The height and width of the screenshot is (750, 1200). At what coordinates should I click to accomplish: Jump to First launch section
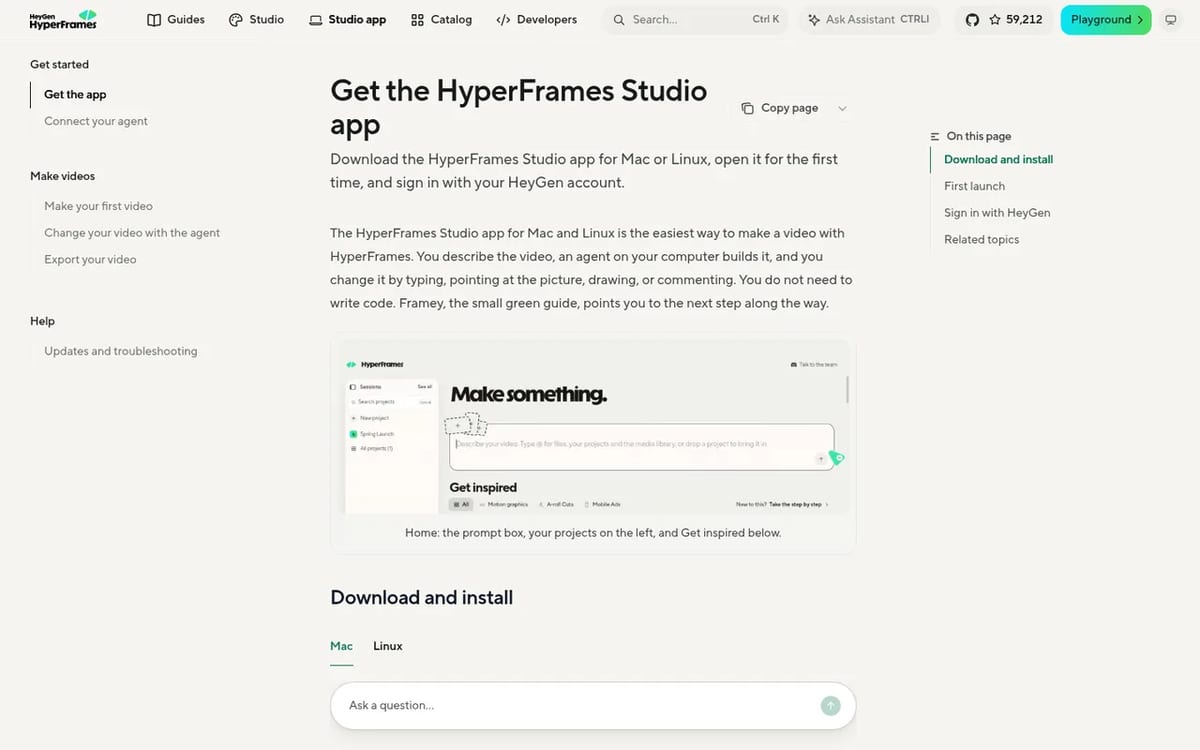[x=974, y=186]
